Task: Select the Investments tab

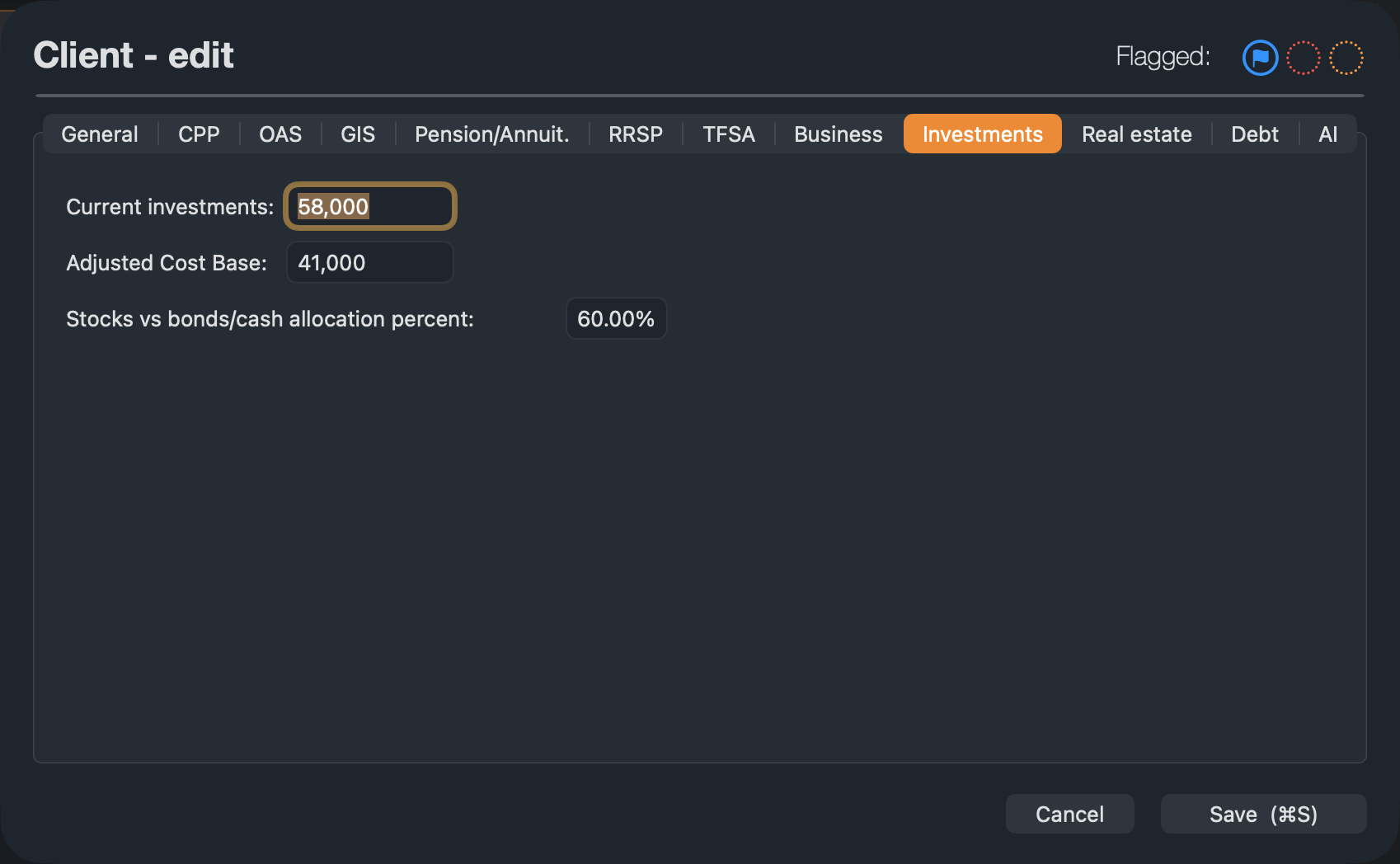Action: (983, 134)
